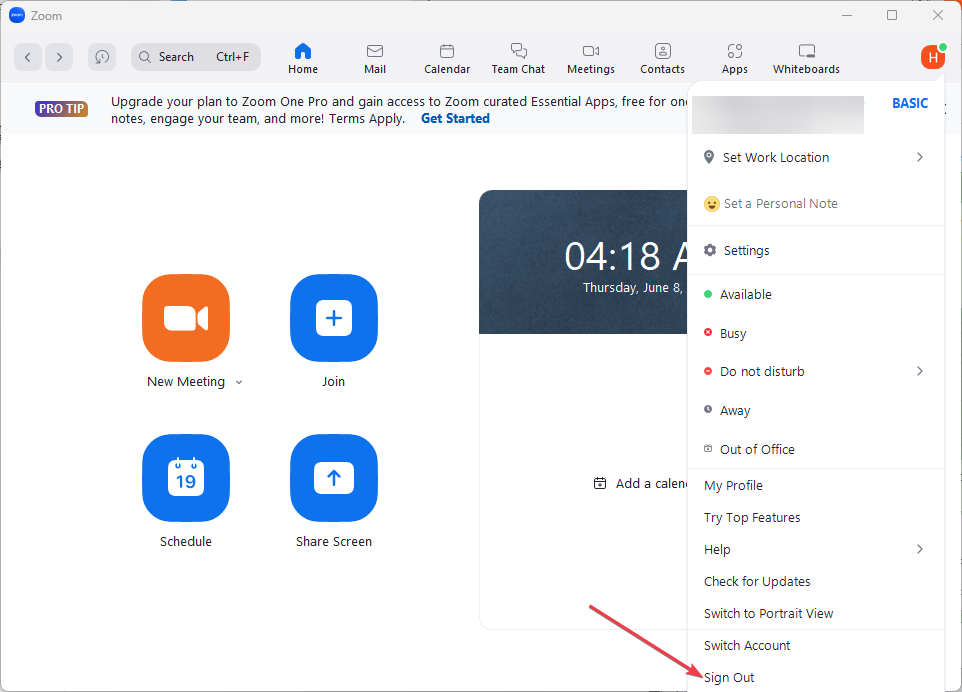
Task: Set status to Out of Office
Action: pyautogui.click(x=815, y=449)
